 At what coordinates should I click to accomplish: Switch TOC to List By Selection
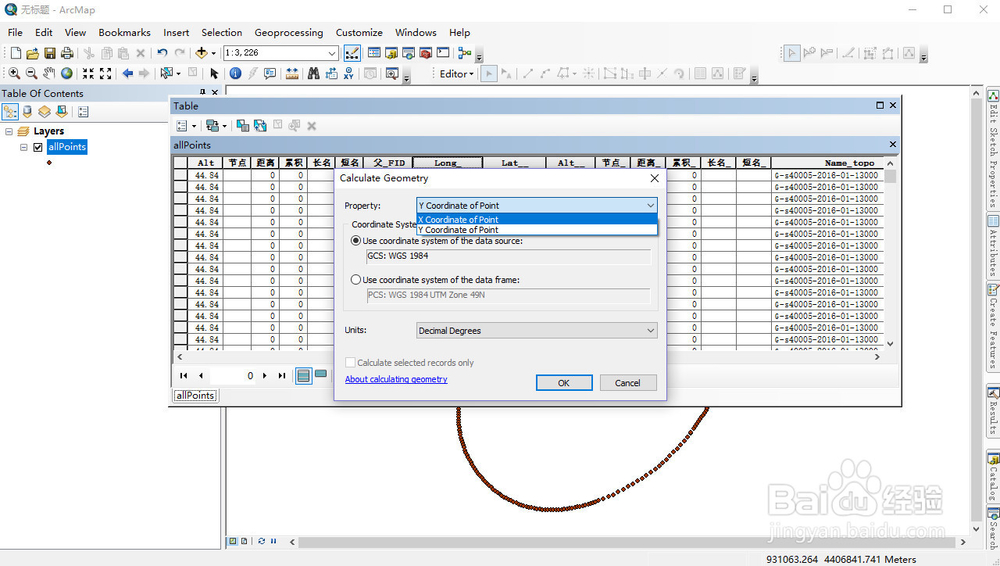pos(61,112)
